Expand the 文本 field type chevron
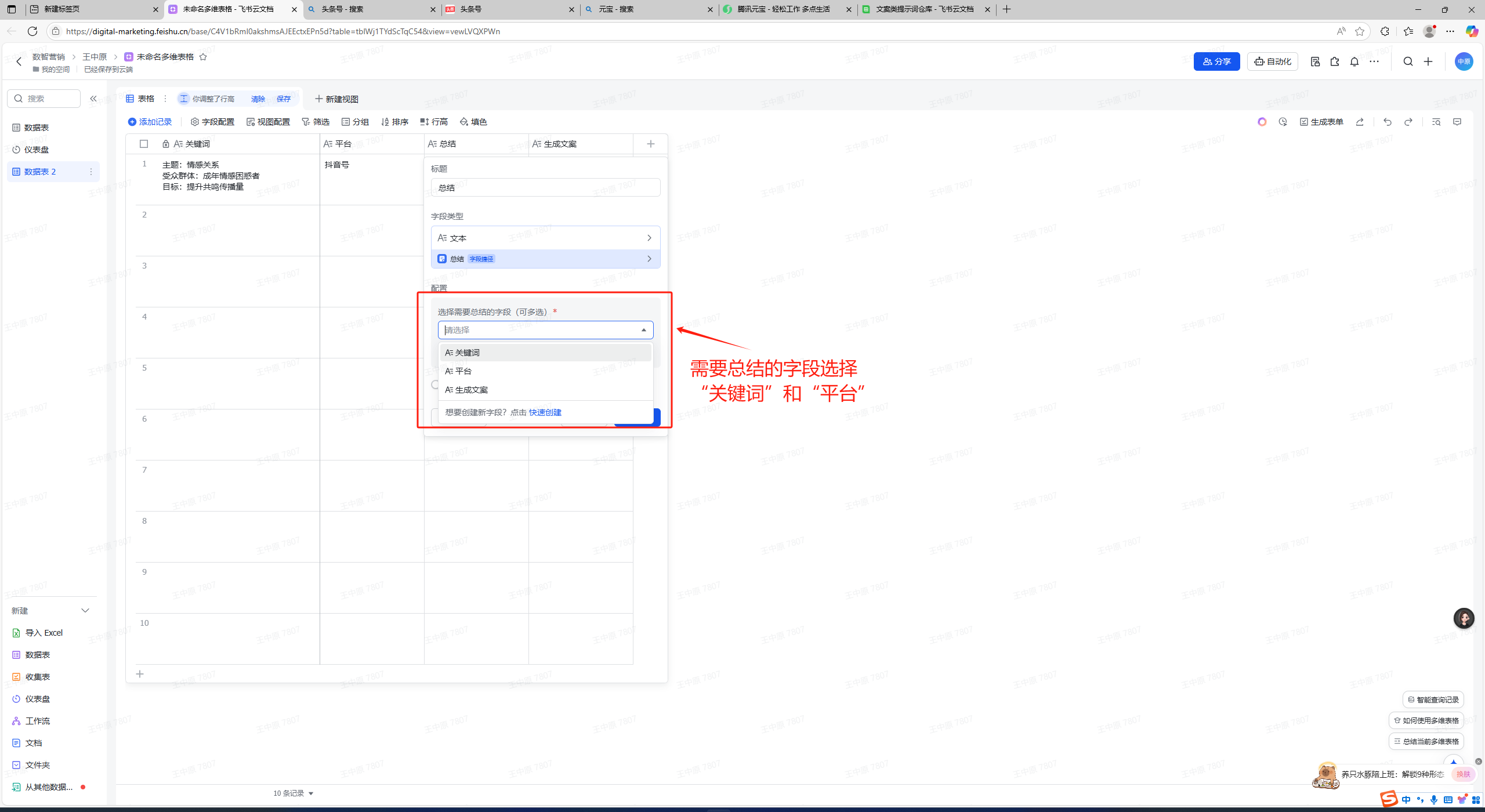 coord(649,238)
